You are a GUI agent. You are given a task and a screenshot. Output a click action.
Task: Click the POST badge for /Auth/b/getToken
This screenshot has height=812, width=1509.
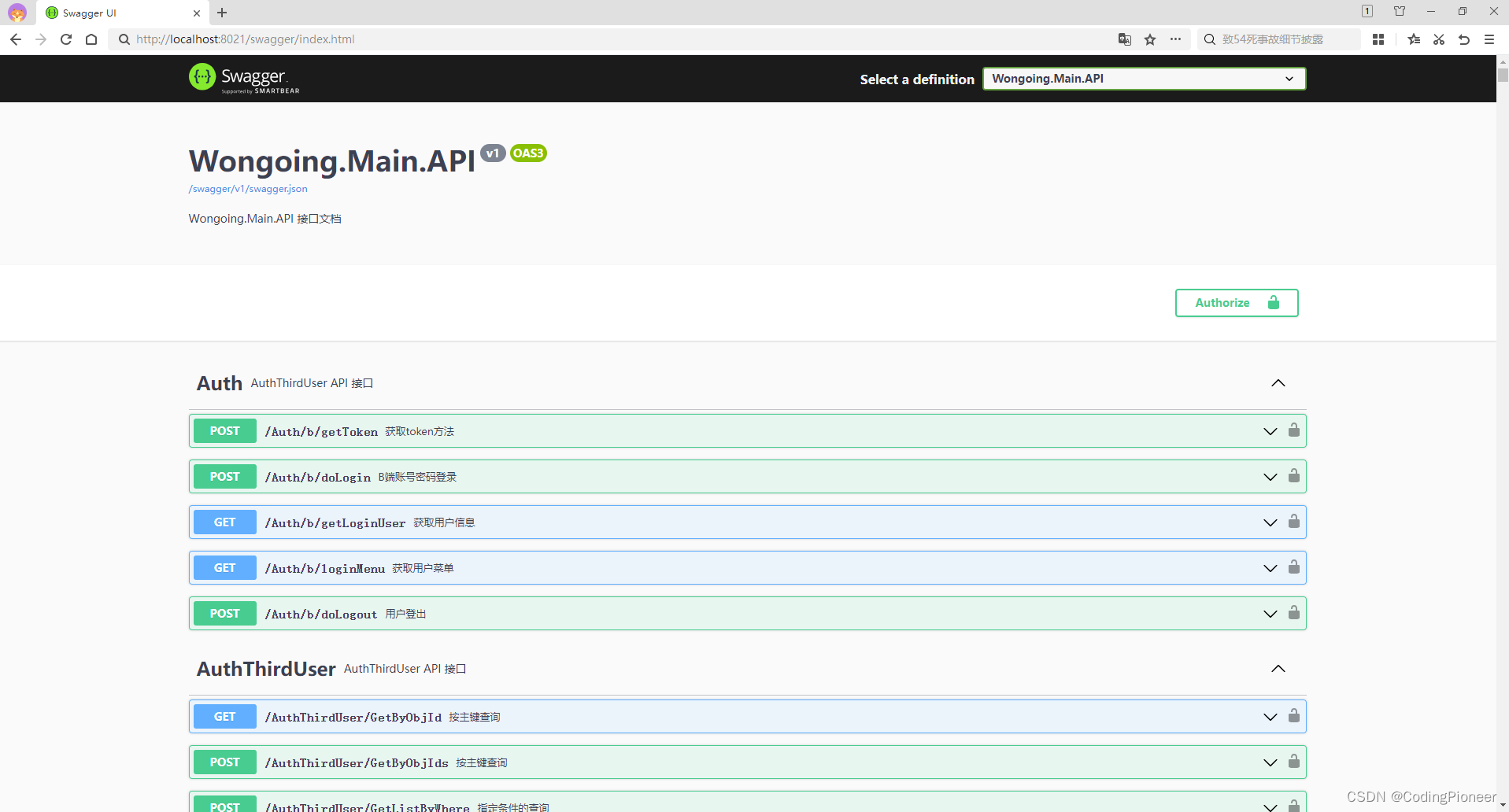coord(224,431)
